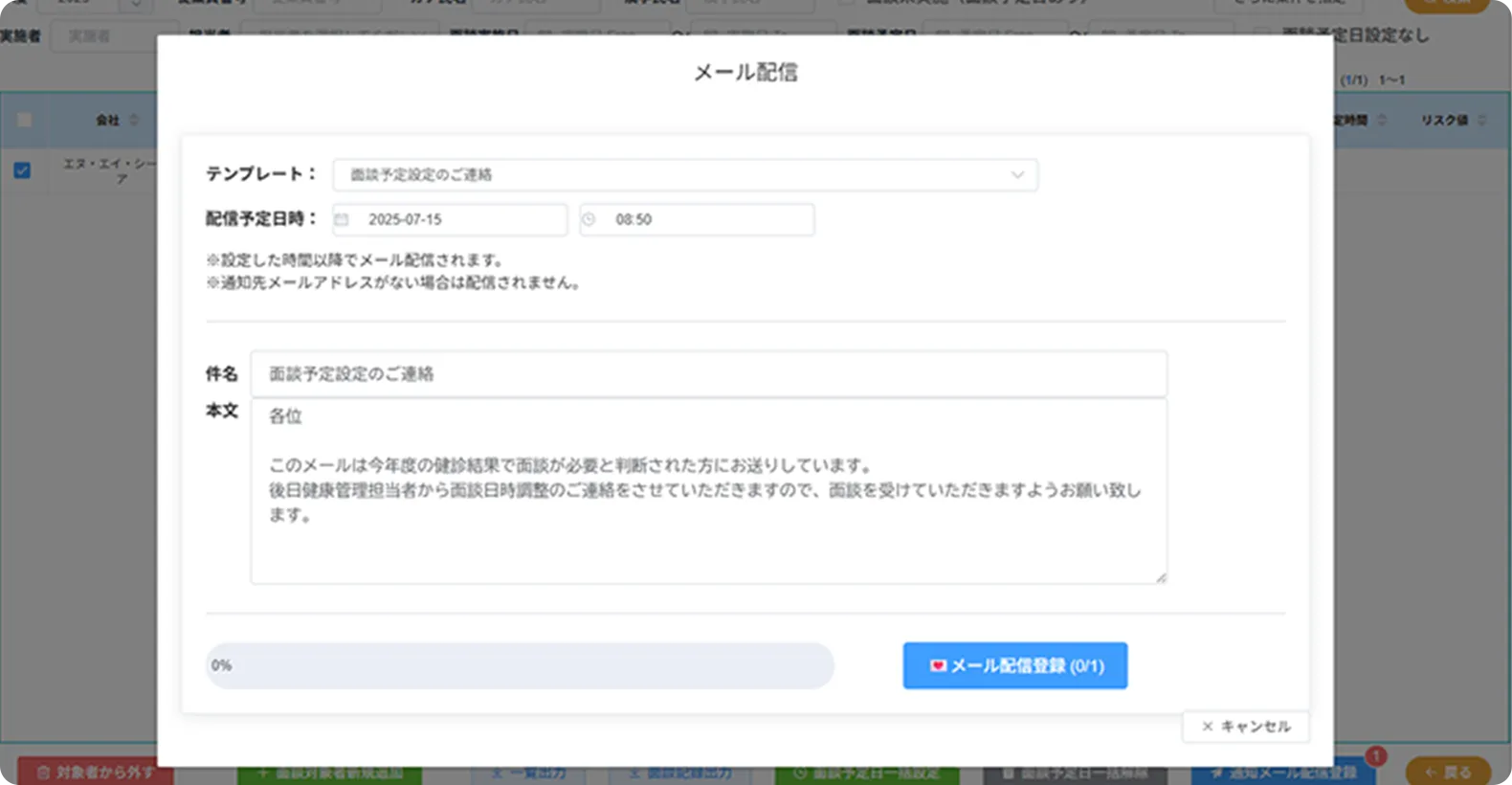Viewport: 1512px width, 785px height.
Task: Open the テンプレート dropdown
Action: coord(685,175)
